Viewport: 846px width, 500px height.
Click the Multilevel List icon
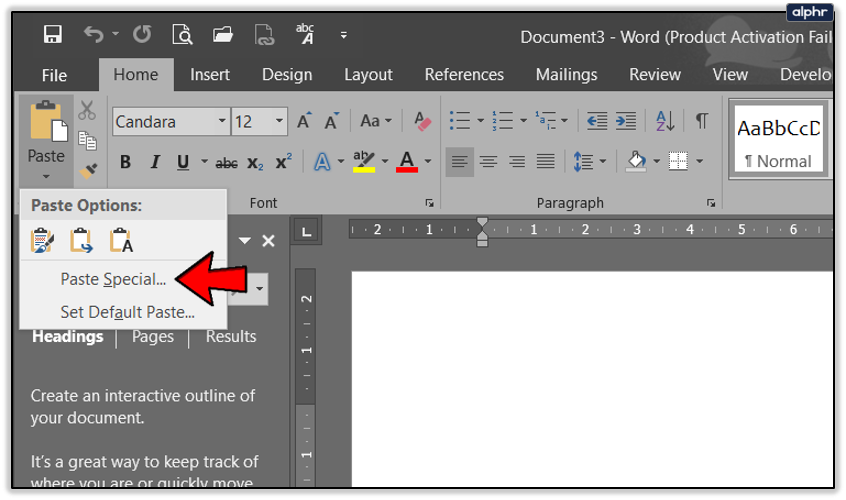pos(545,121)
